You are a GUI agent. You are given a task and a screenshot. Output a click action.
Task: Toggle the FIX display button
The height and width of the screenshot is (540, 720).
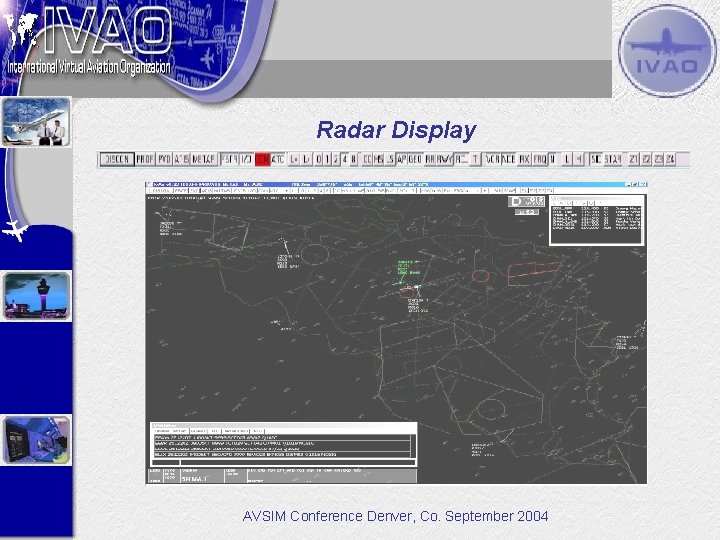click(x=524, y=159)
